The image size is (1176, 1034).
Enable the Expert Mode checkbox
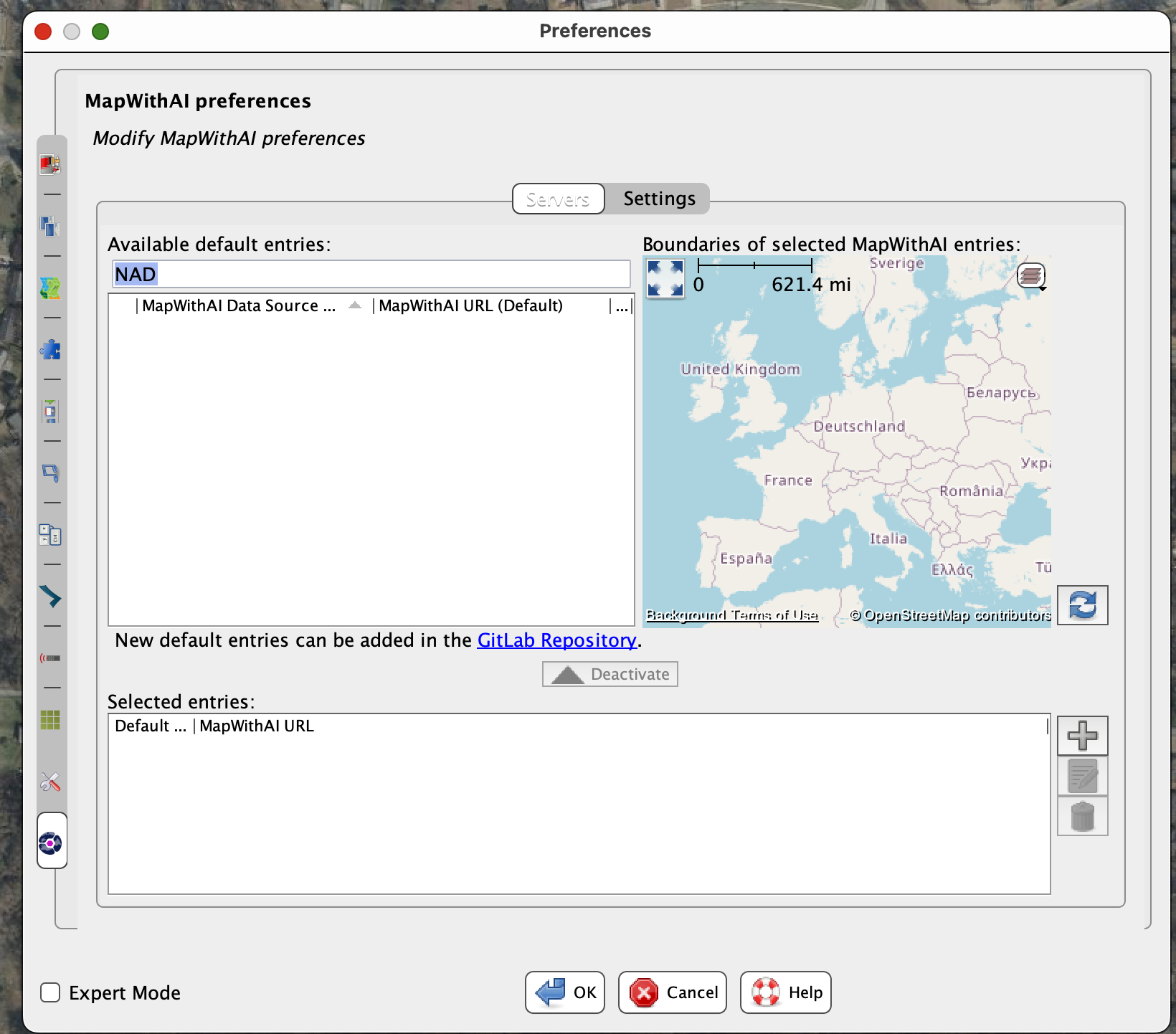50,992
